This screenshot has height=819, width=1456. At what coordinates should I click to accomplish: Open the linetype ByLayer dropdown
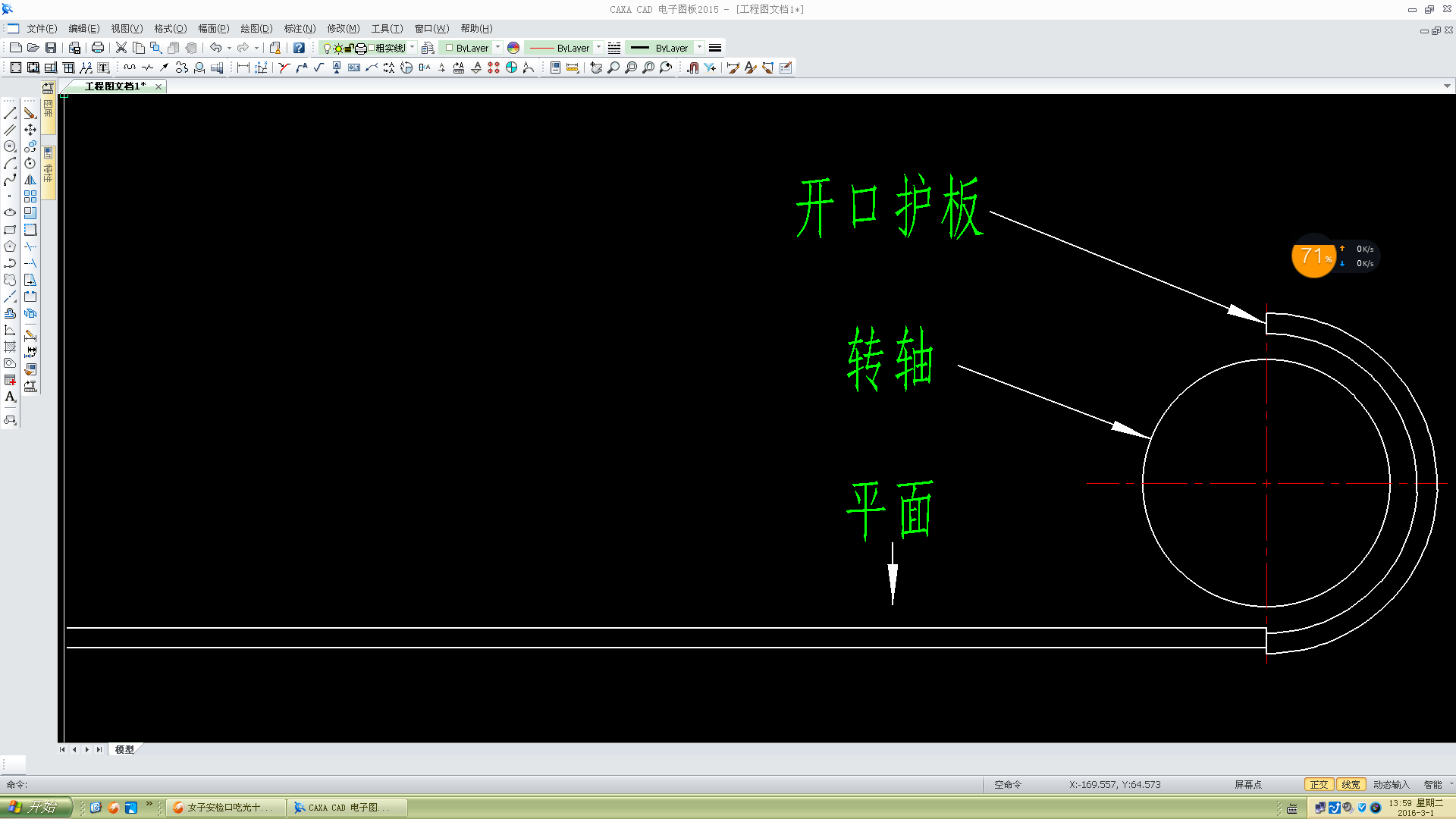coord(599,47)
